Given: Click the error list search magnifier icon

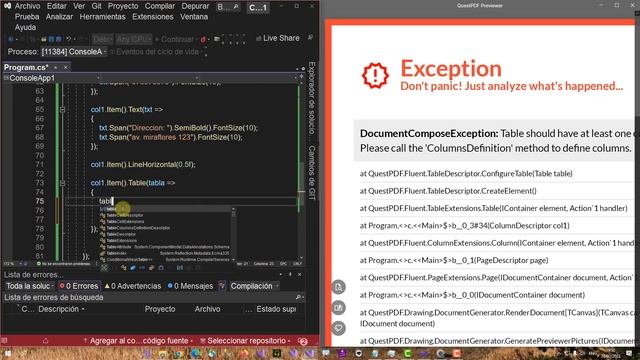Looking at the screenshot, I should (299, 298).
